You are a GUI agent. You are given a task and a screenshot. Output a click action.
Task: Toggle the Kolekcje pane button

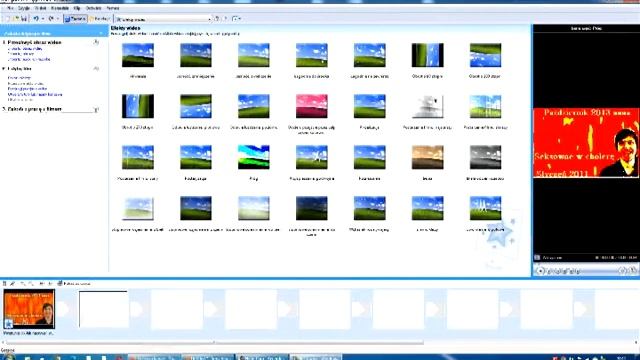[x=100, y=19]
